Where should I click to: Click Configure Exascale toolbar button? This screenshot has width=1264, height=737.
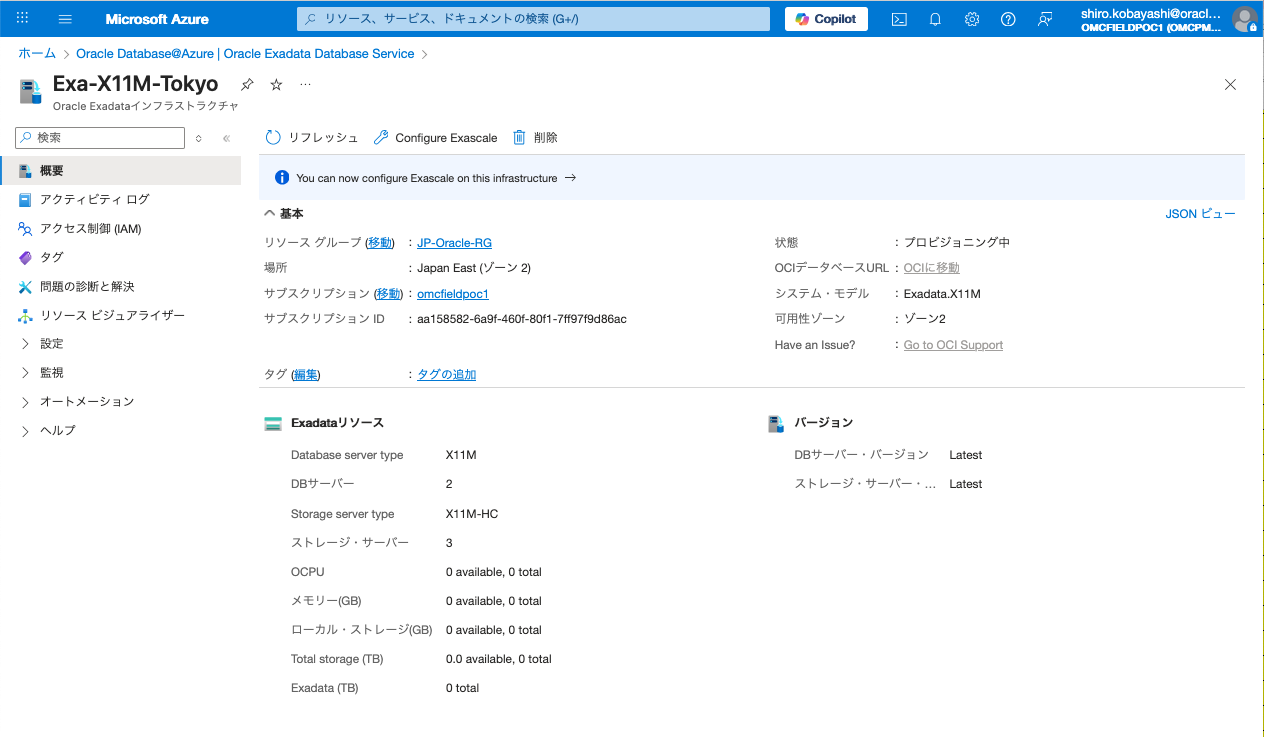click(x=435, y=138)
